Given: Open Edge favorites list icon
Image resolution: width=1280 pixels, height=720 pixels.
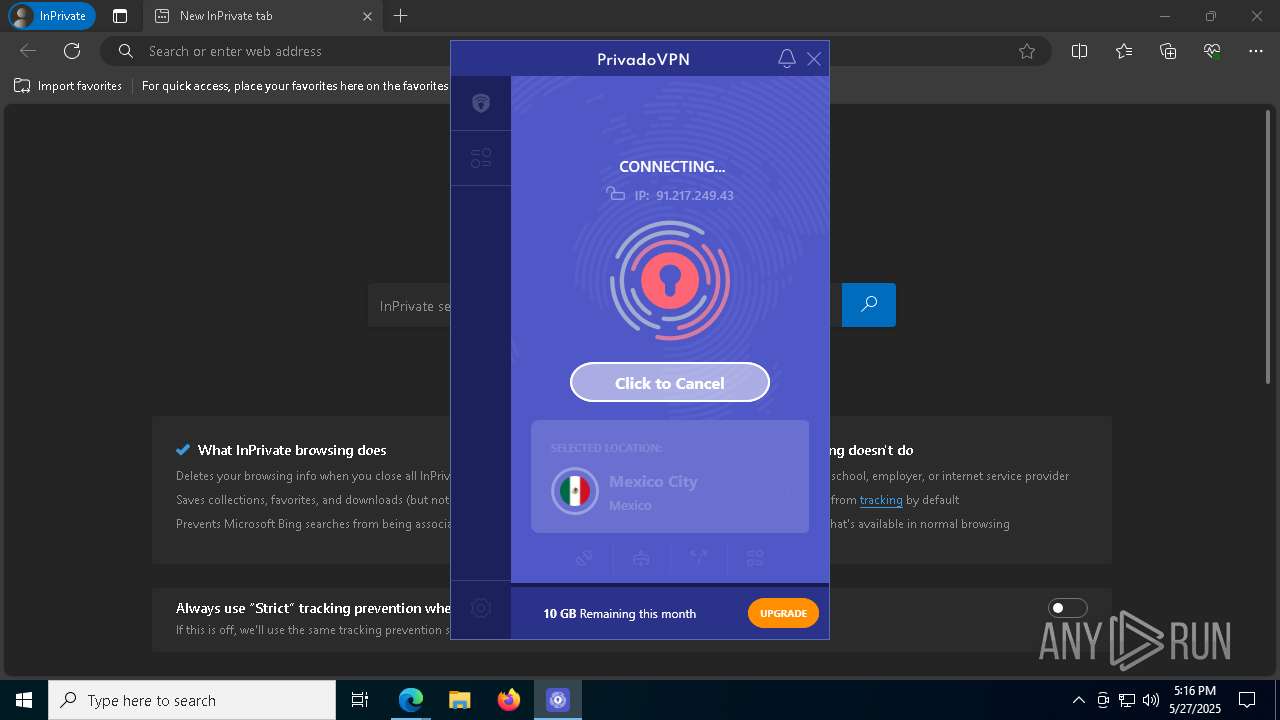Looking at the screenshot, I should 1124,51.
